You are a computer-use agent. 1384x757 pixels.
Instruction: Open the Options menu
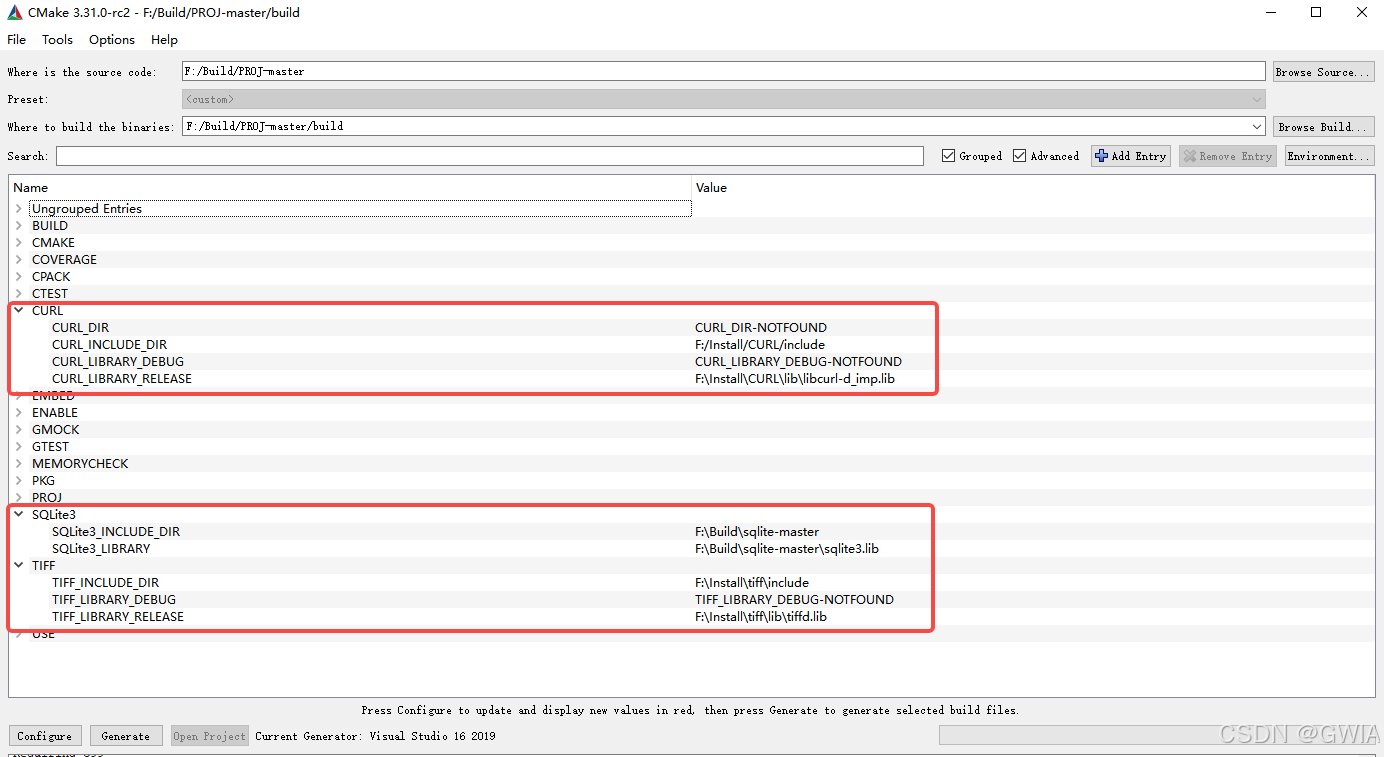pyautogui.click(x=112, y=40)
